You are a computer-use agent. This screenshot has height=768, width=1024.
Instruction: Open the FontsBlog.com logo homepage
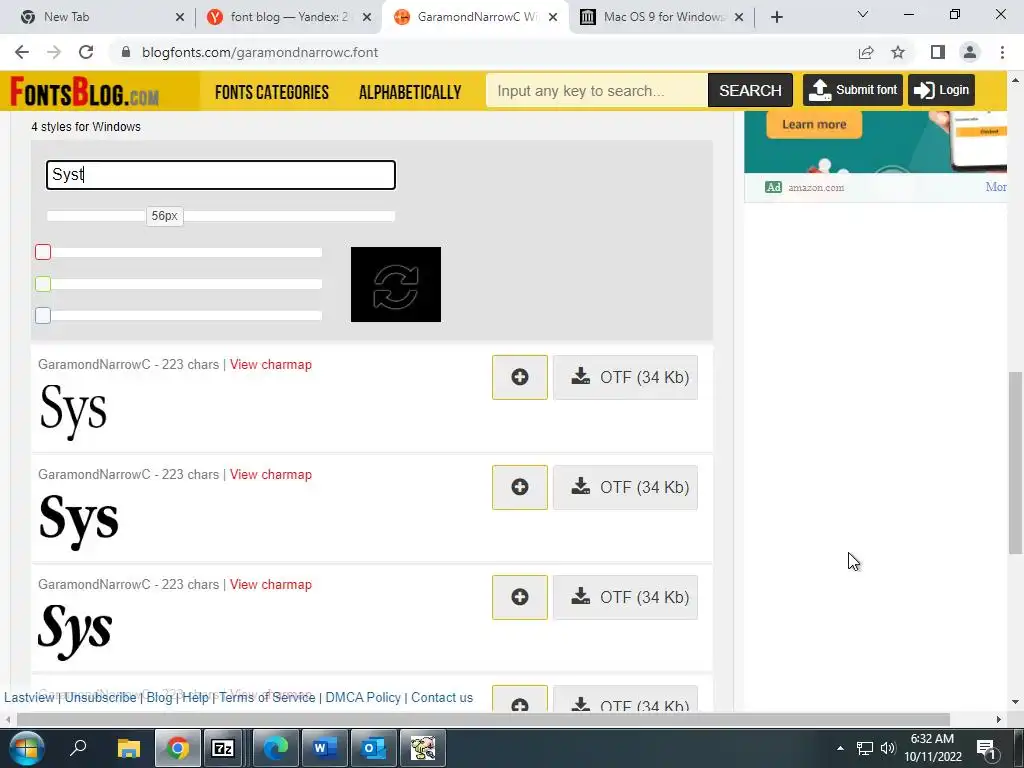coord(85,91)
